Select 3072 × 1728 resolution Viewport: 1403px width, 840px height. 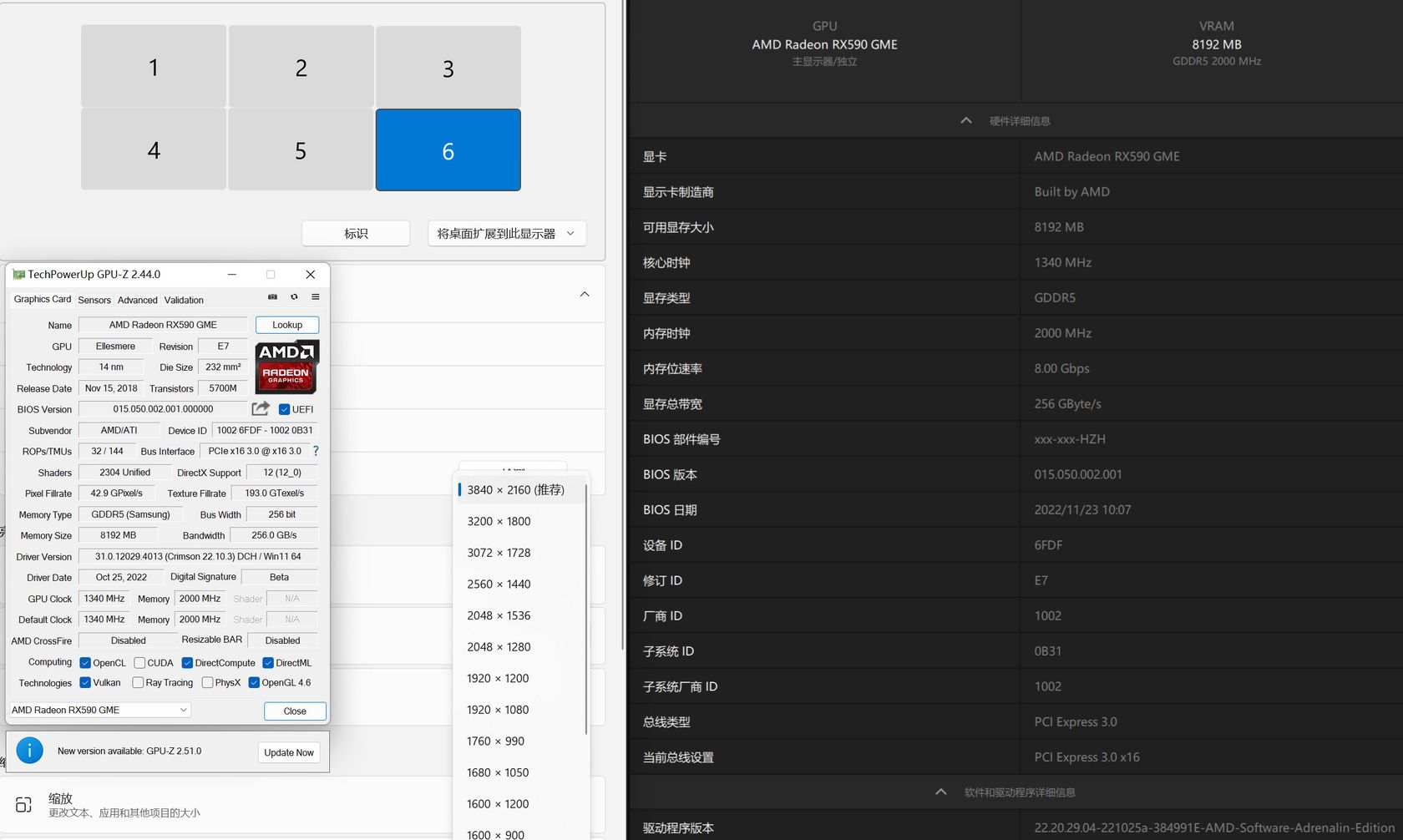click(x=521, y=553)
